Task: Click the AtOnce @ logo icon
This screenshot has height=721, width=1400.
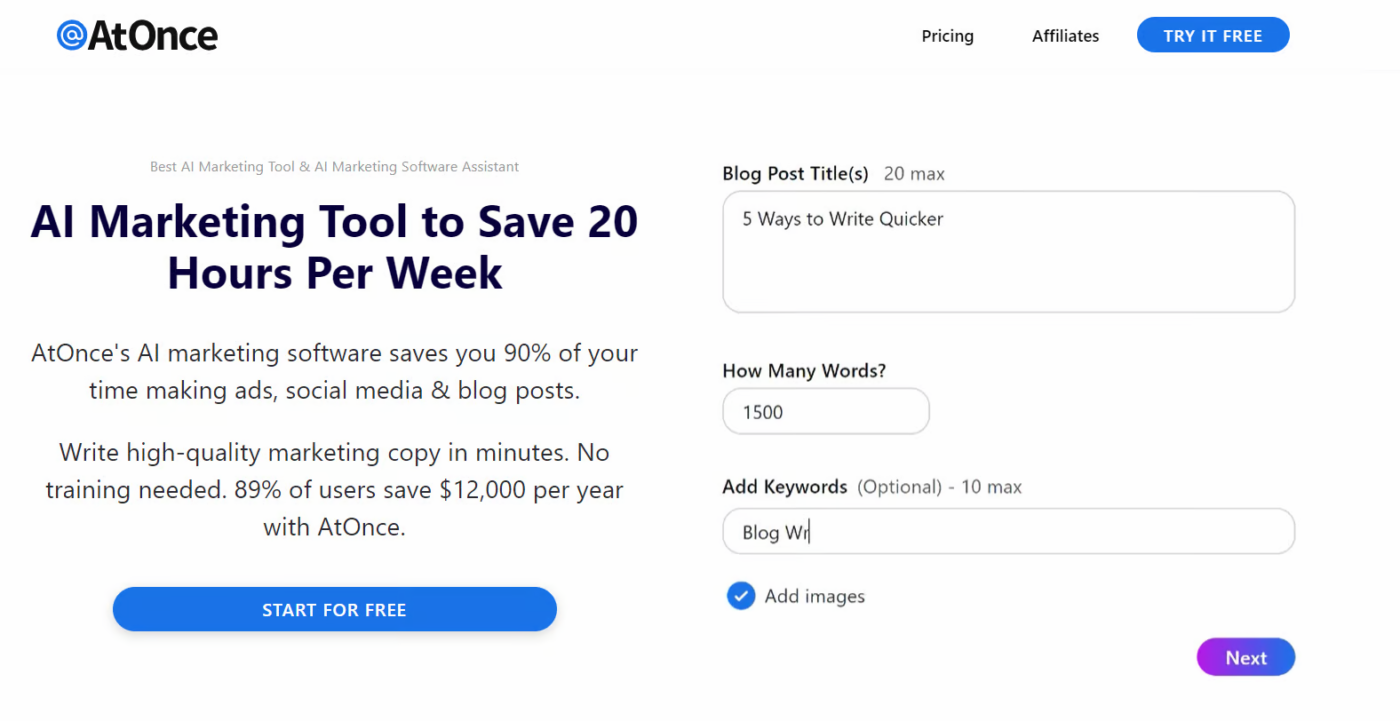Action: pos(72,36)
